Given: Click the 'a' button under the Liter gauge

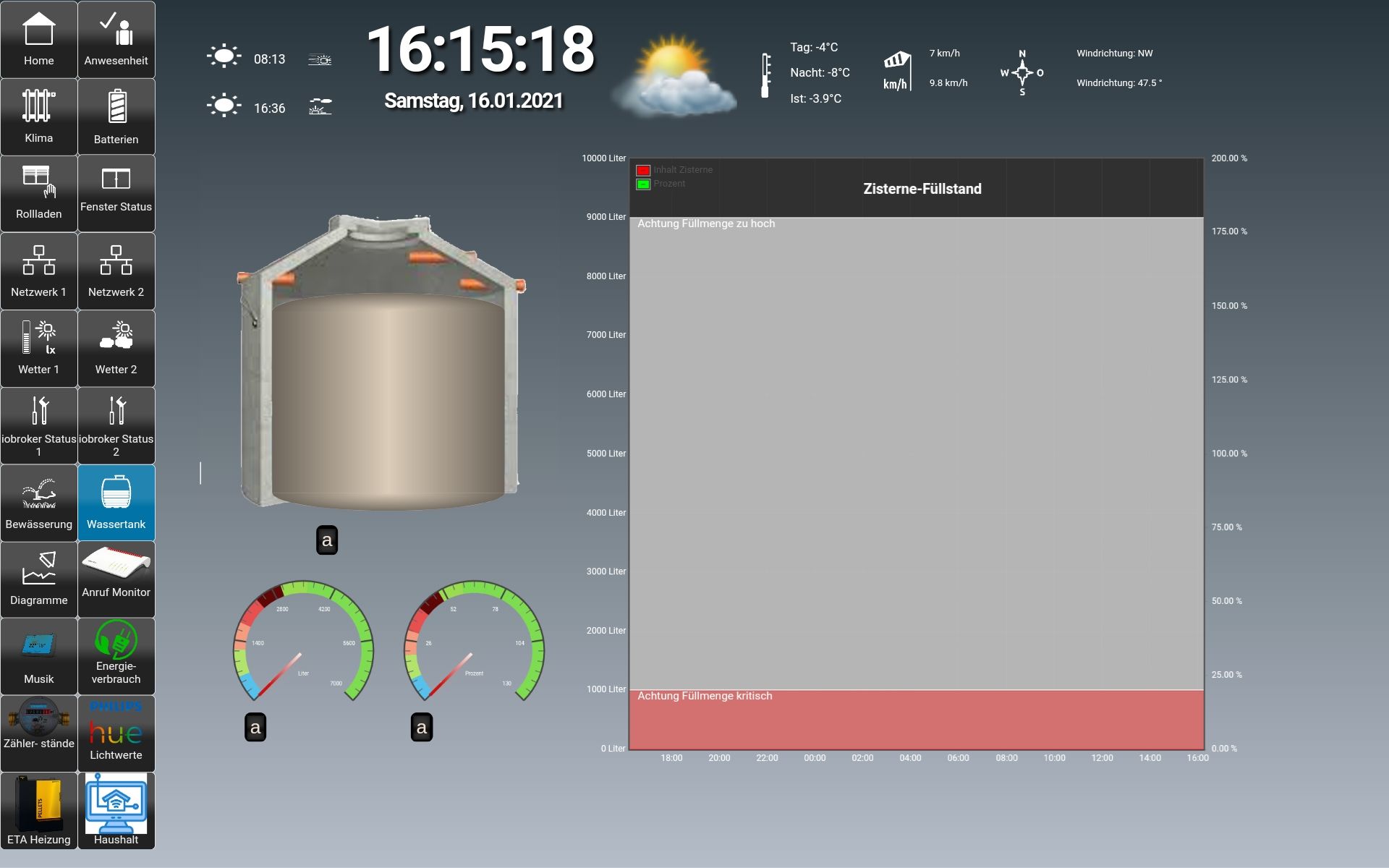Looking at the screenshot, I should pyautogui.click(x=255, y=728).
